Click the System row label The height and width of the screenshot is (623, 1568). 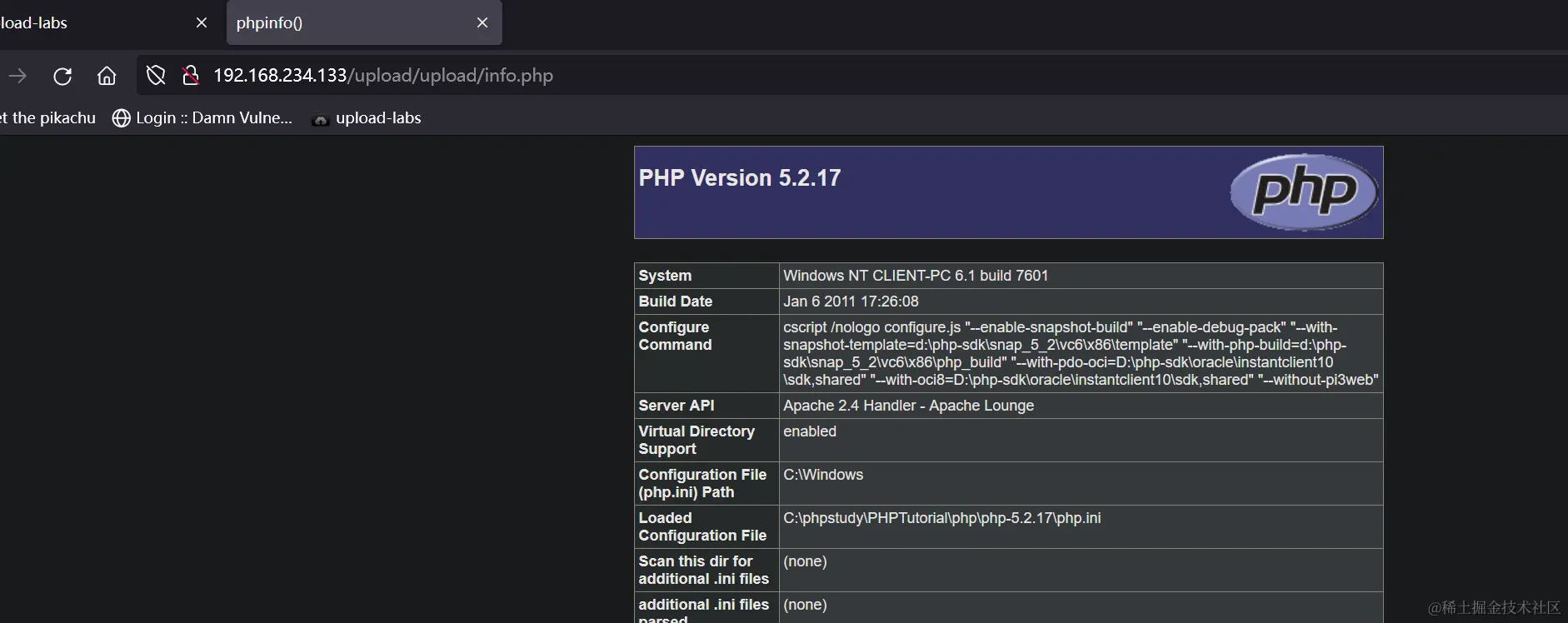(x=665, y=276)
